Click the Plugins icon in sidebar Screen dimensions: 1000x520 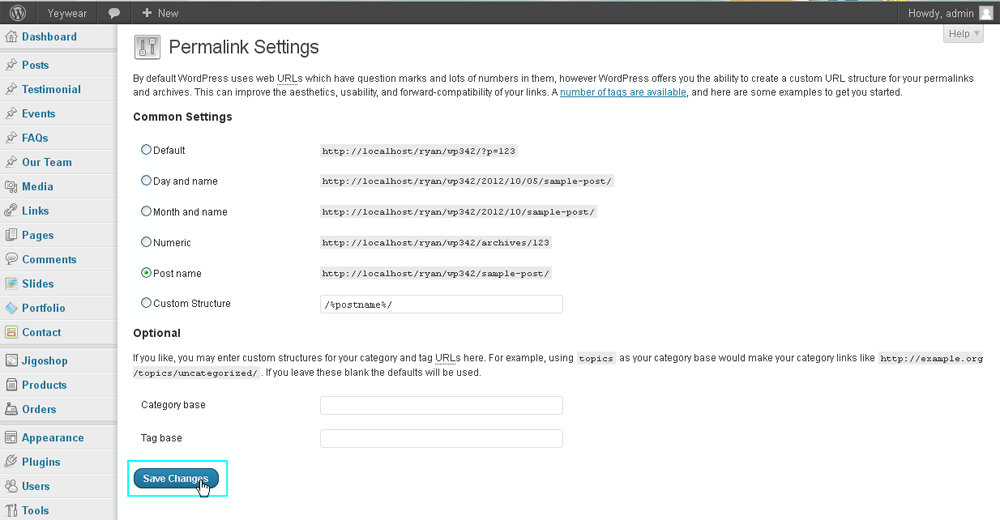(11, 462)
